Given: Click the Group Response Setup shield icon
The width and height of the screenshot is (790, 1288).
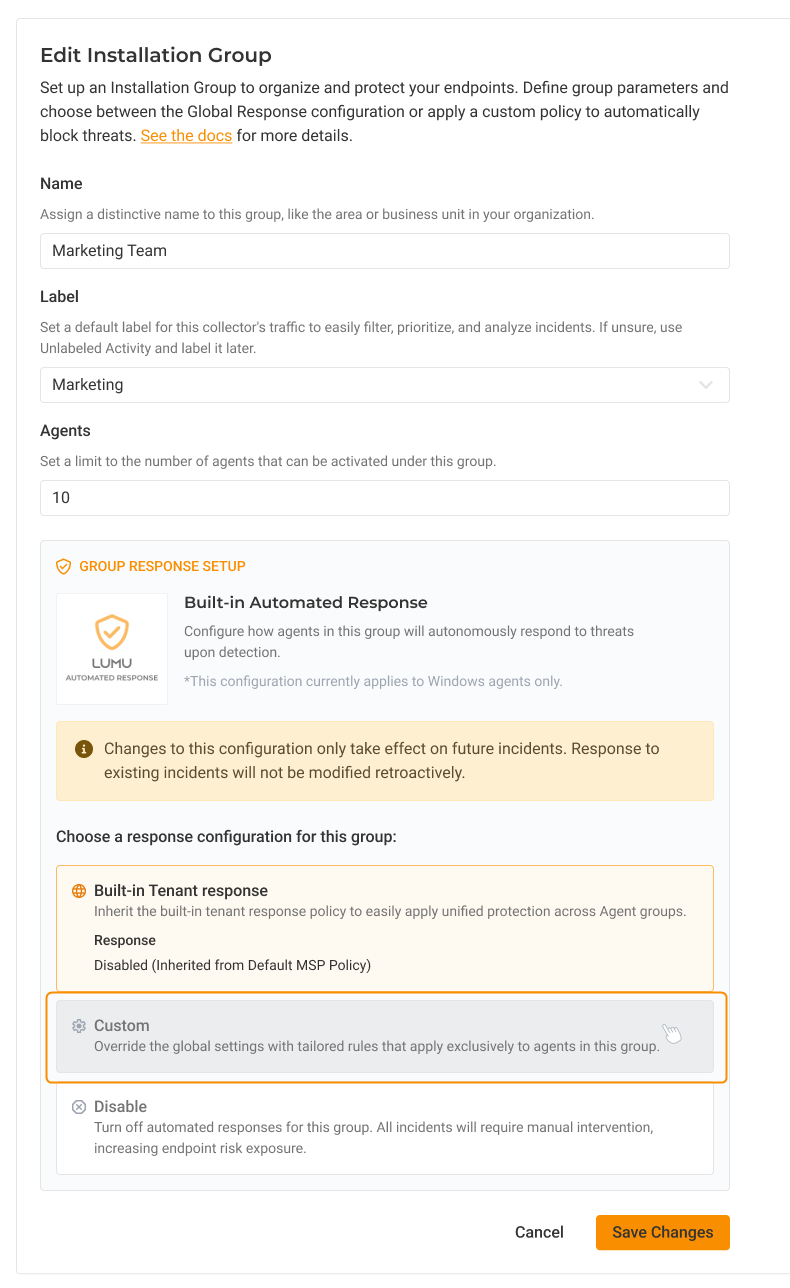Looking at the screenshot, I should [64, 566].
